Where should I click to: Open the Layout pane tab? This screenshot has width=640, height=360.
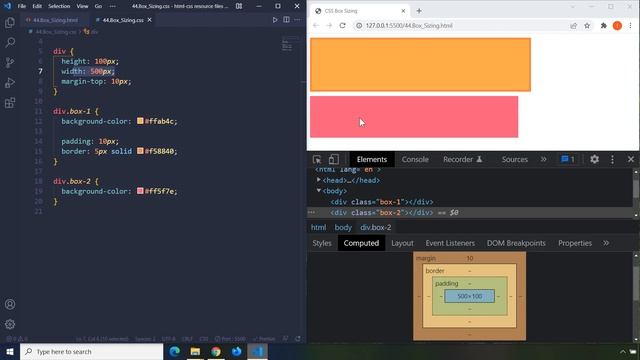point(402,243)
